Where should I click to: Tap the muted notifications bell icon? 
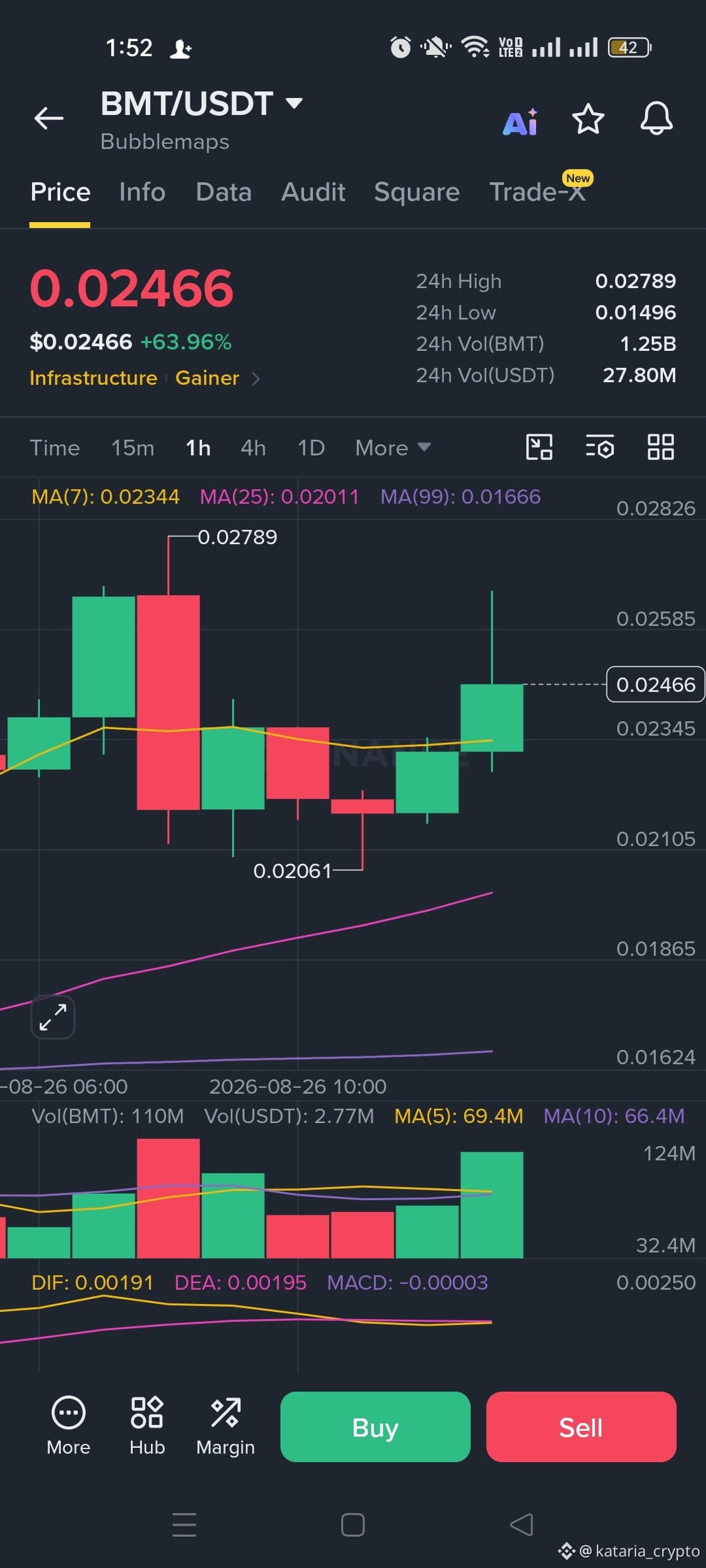[x=435, y=47]
